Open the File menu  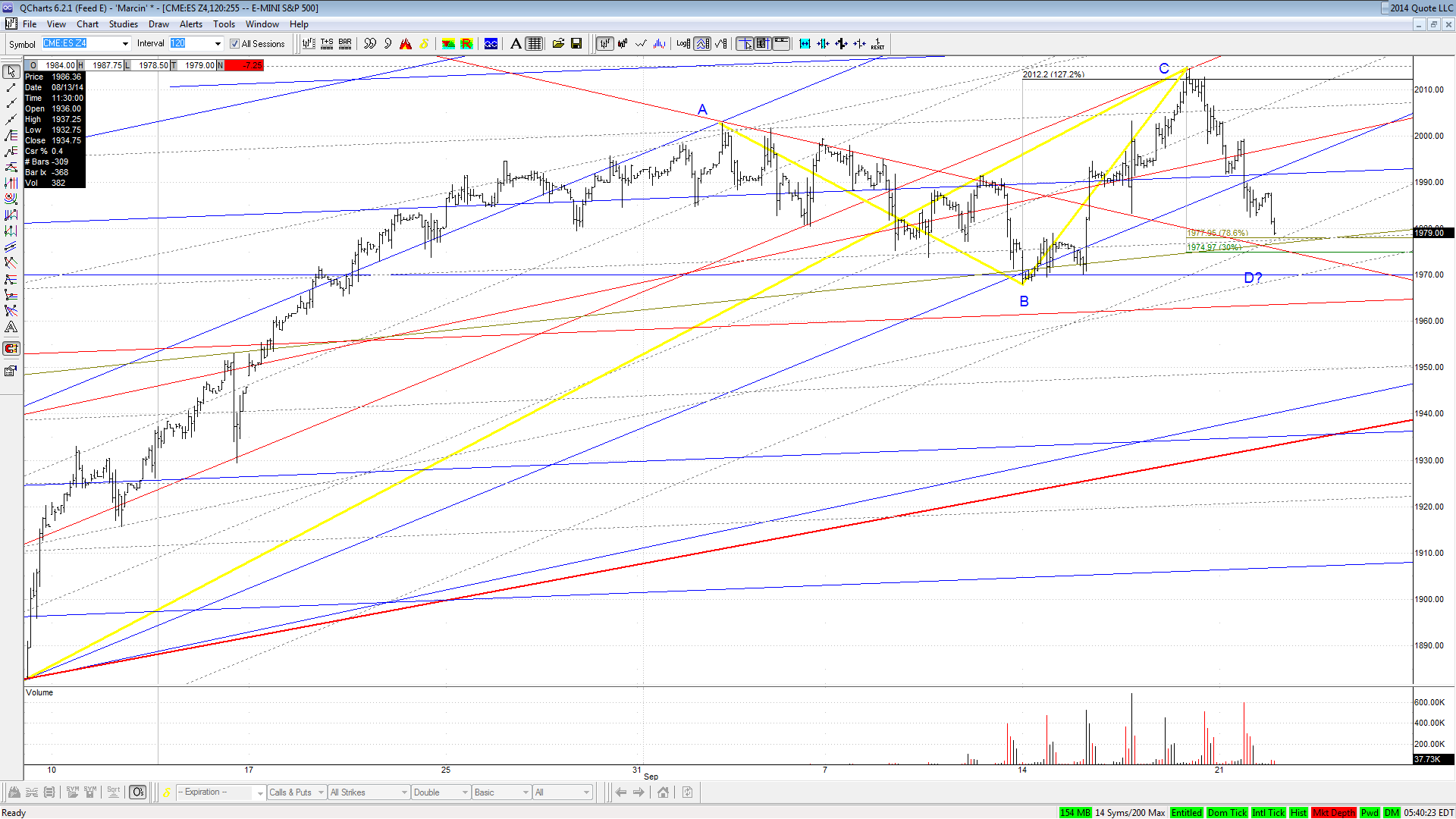coord(30,24)
